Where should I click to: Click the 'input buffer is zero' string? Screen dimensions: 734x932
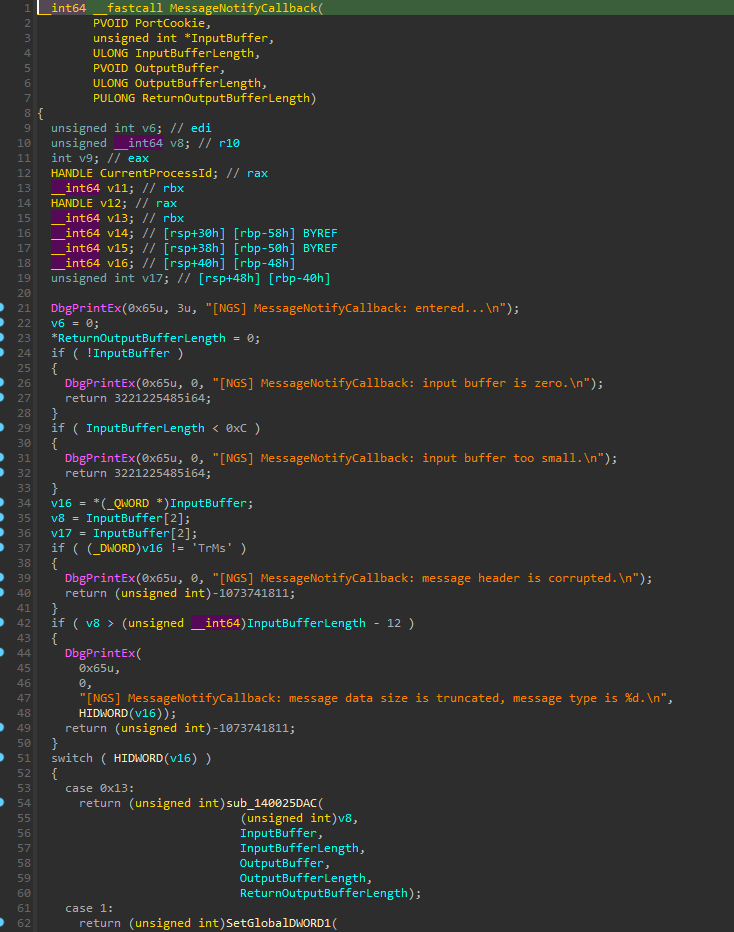(401, 383)
